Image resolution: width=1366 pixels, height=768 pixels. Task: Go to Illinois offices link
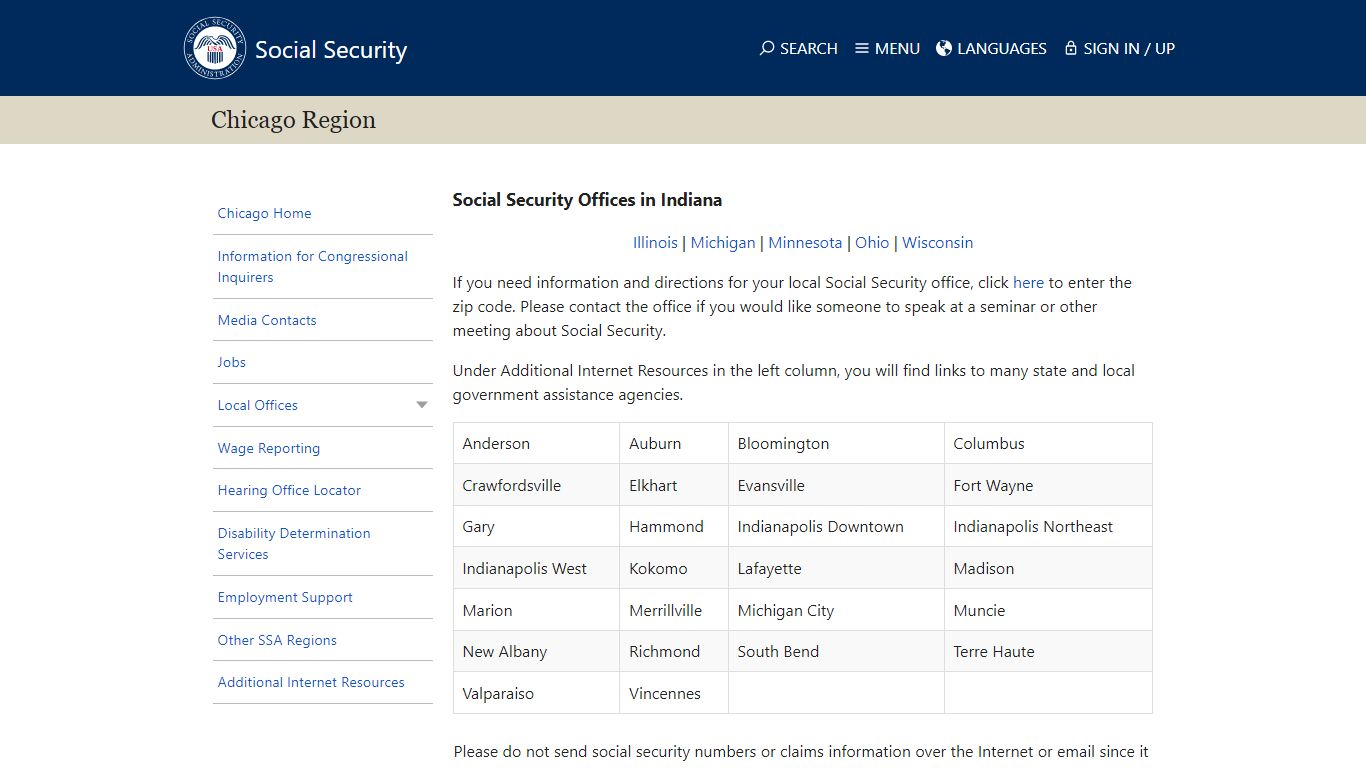tap(655, 242)
